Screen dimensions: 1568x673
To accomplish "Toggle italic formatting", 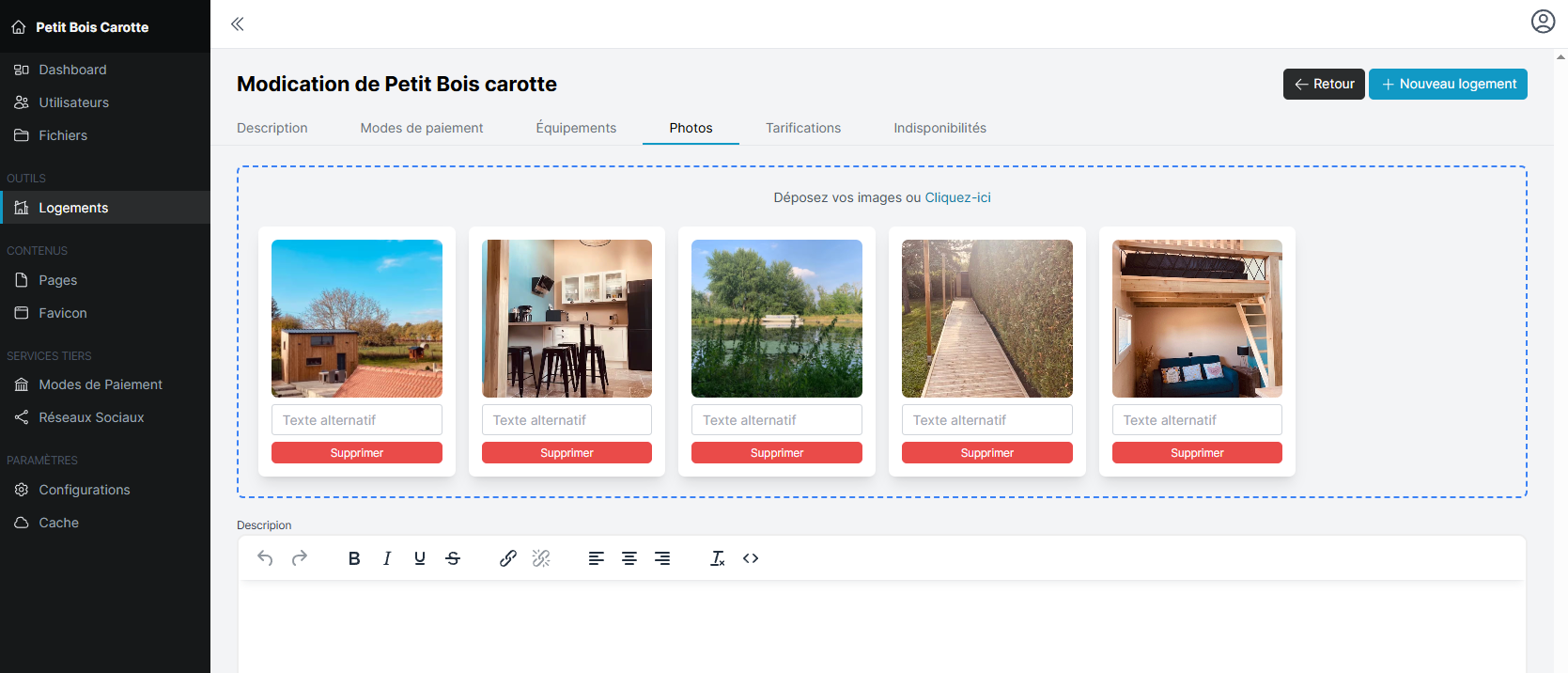I will point(387,558).
